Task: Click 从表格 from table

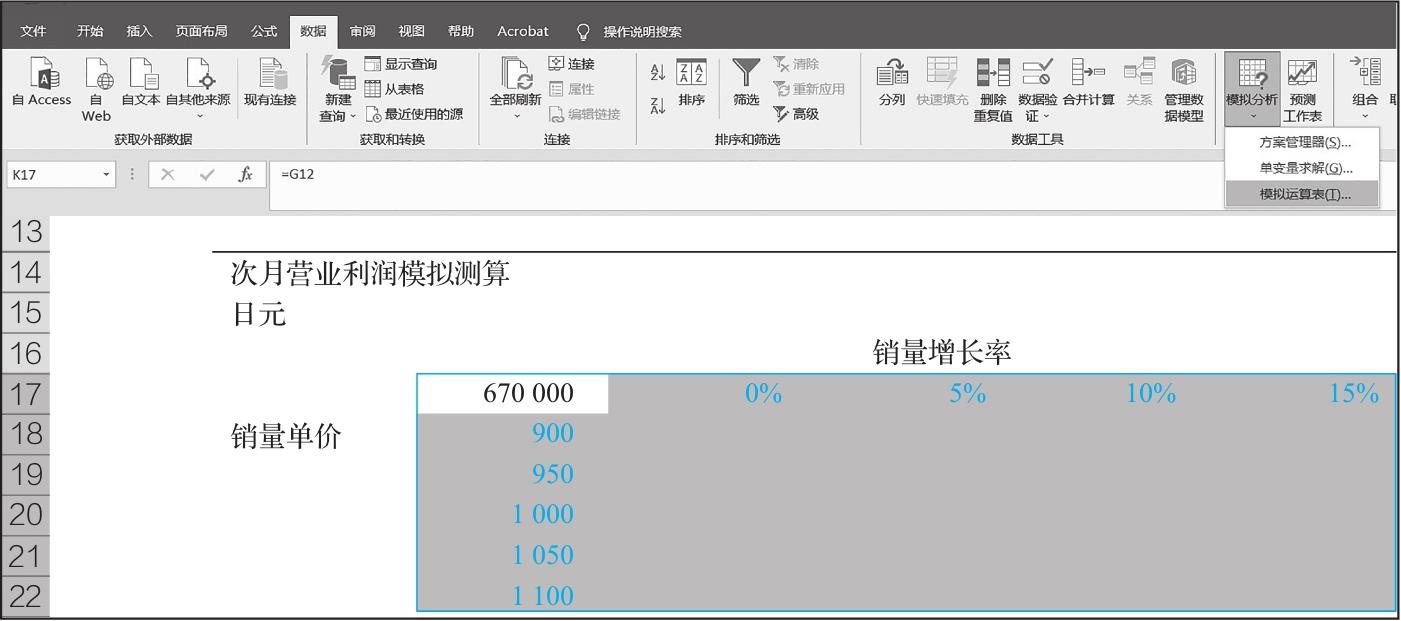Action: coord(393,89)
